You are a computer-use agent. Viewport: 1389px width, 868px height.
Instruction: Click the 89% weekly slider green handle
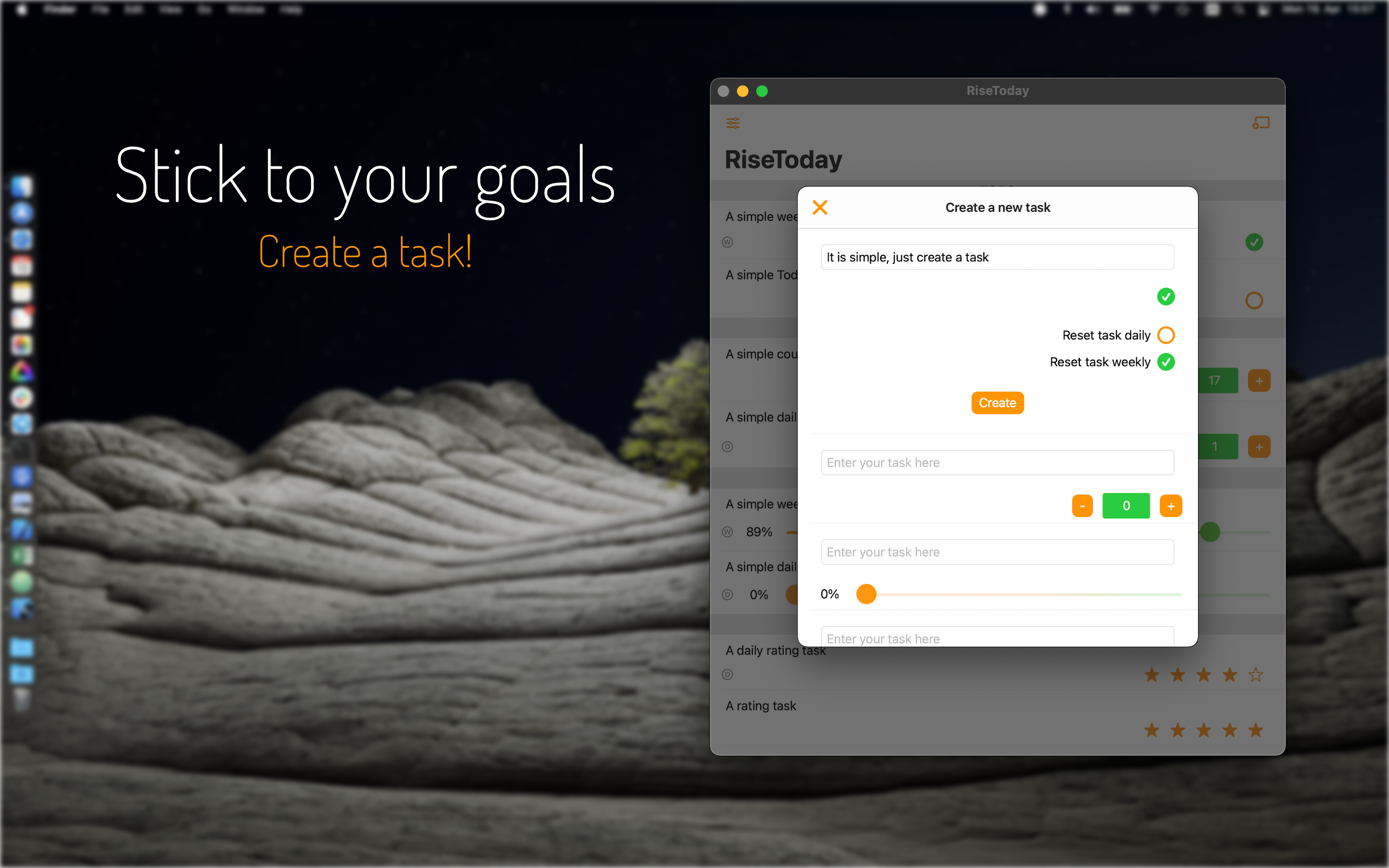click(1210, 532)
